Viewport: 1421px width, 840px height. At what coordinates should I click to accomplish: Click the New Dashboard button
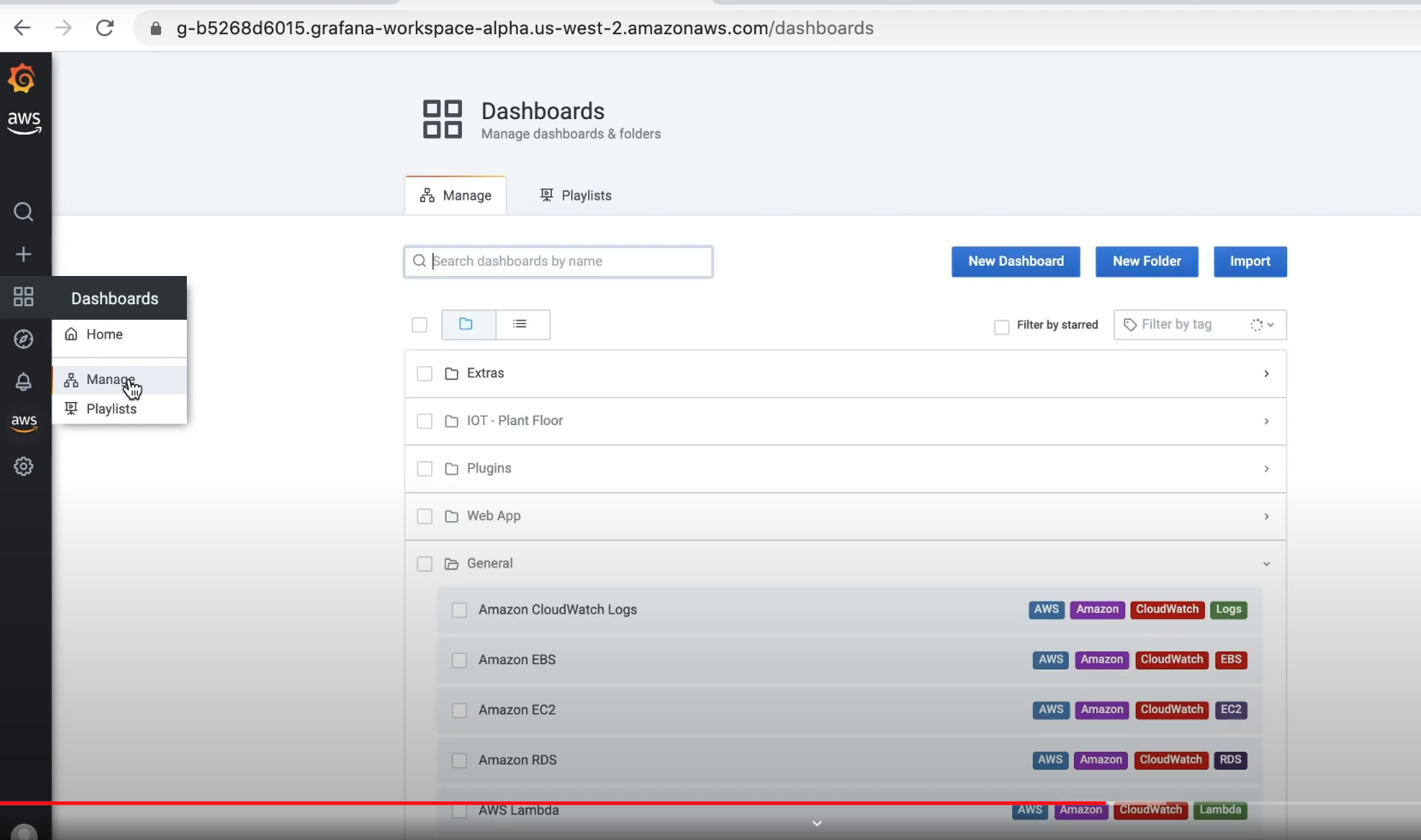pos(1016,261)
